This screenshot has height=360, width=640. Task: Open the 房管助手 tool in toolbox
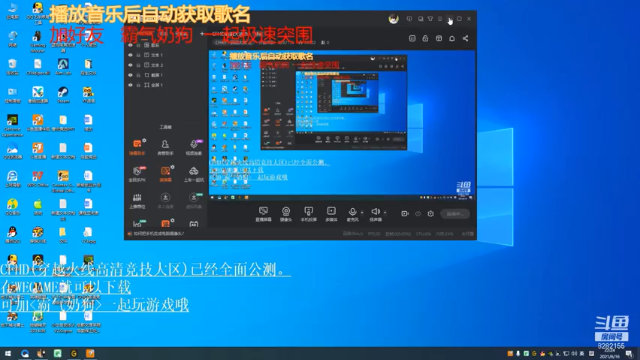[x=165, y=147]
